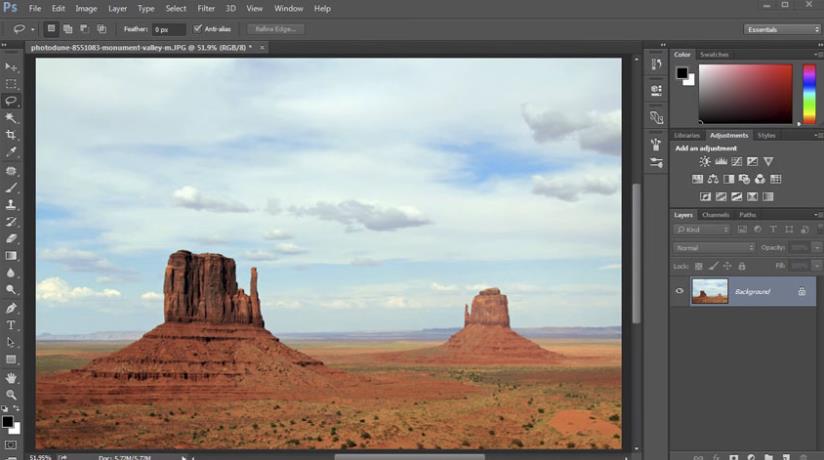Image resolution: width=824 pixels, height=460 pixels.
Task: Add a Channel Mixer adjustment
Action: (760, 179)
